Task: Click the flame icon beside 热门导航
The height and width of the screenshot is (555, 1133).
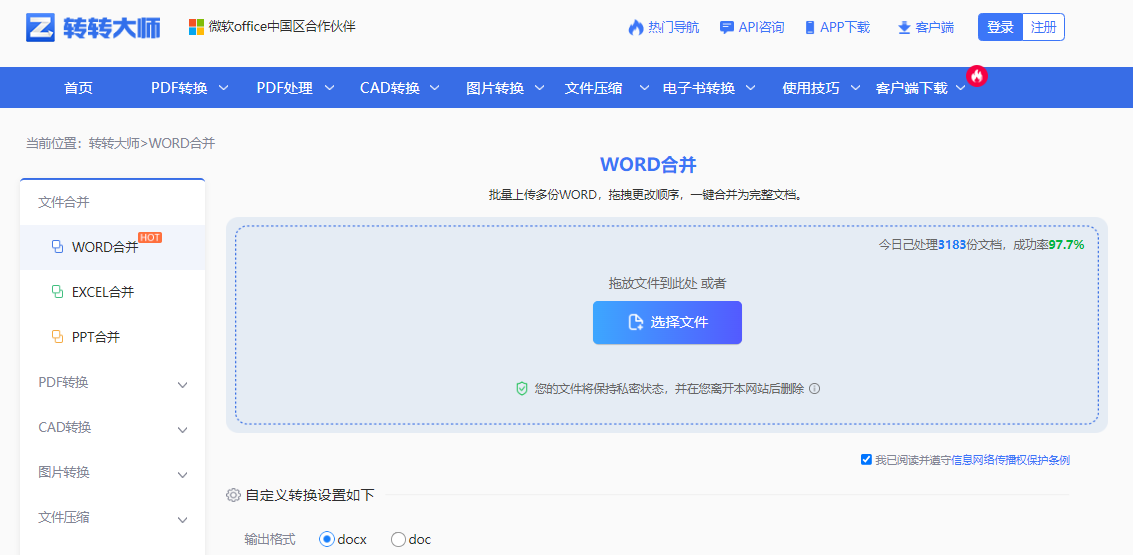Action: click(636, 27)
